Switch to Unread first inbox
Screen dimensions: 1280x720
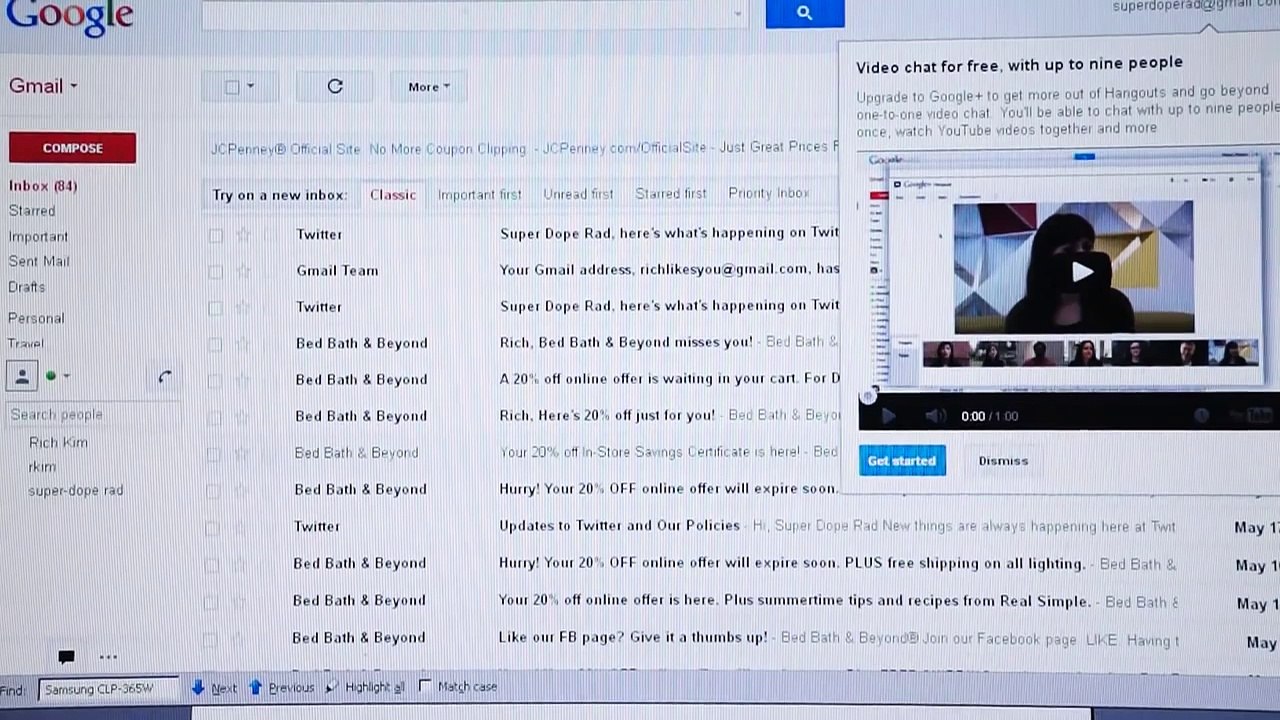[578, 194]
